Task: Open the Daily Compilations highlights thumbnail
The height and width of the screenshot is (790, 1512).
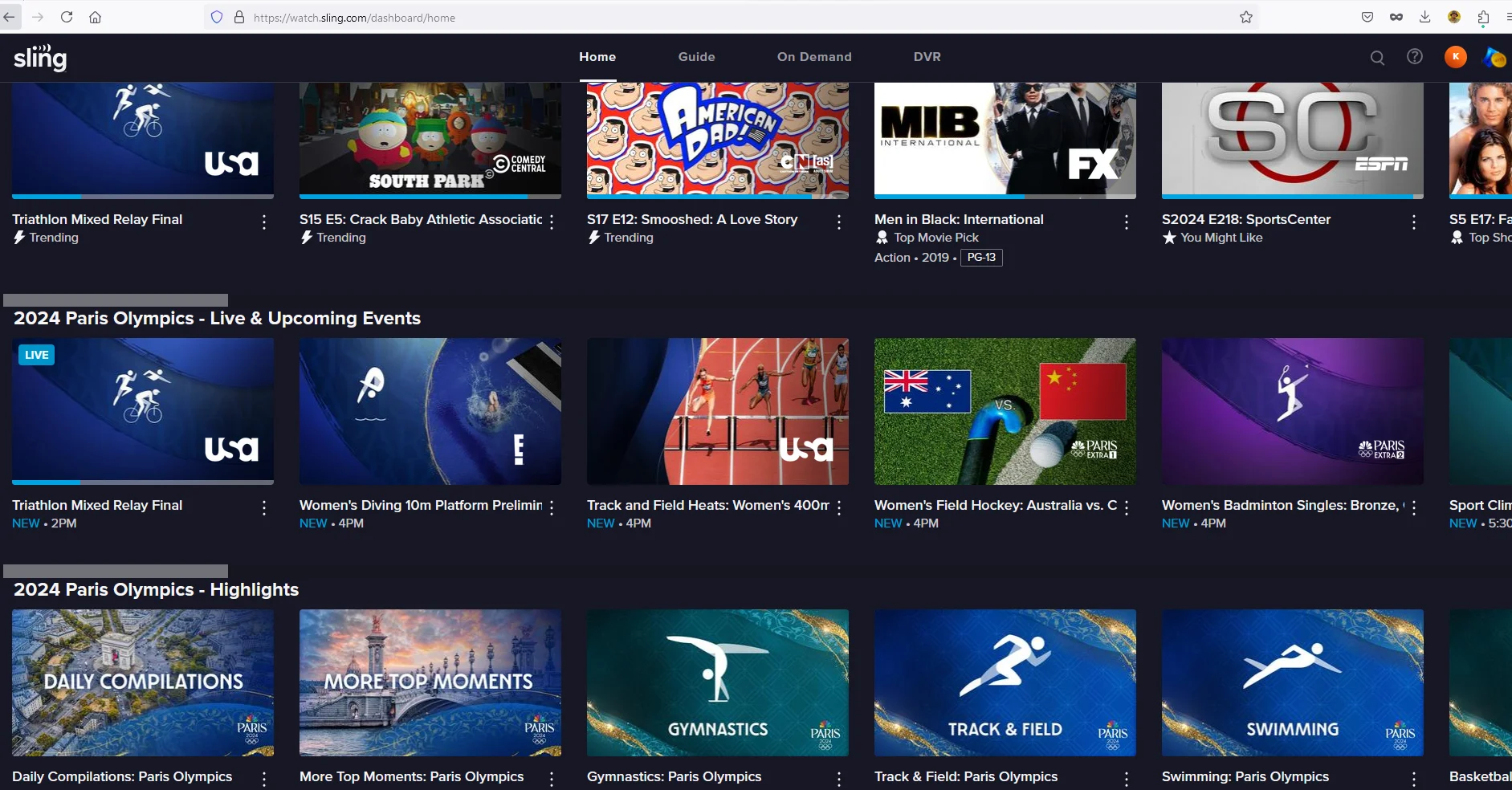Action: coord(143,682)
